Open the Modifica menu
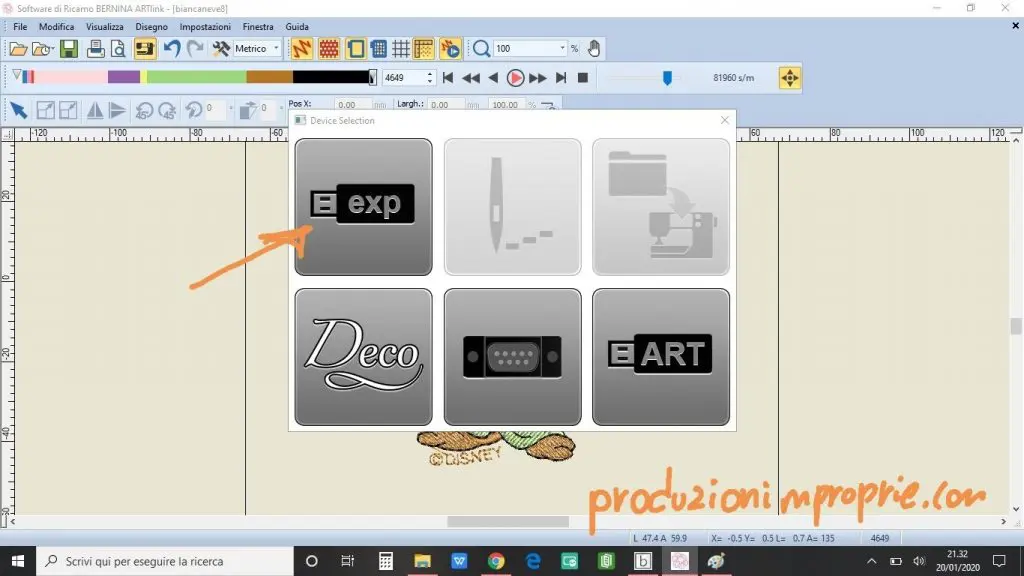Screen dimensions: 1024x576 pos(56,27)
